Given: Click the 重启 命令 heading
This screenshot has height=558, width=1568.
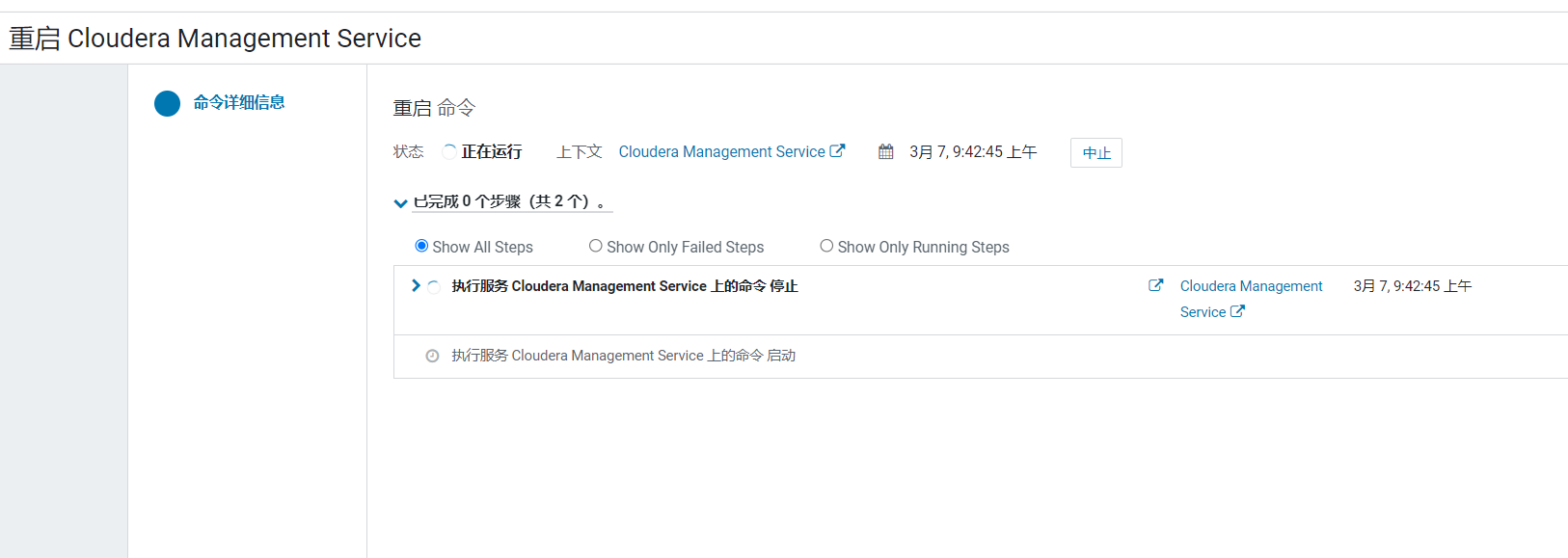Looking at the screenshot, I should pos(434,108).
